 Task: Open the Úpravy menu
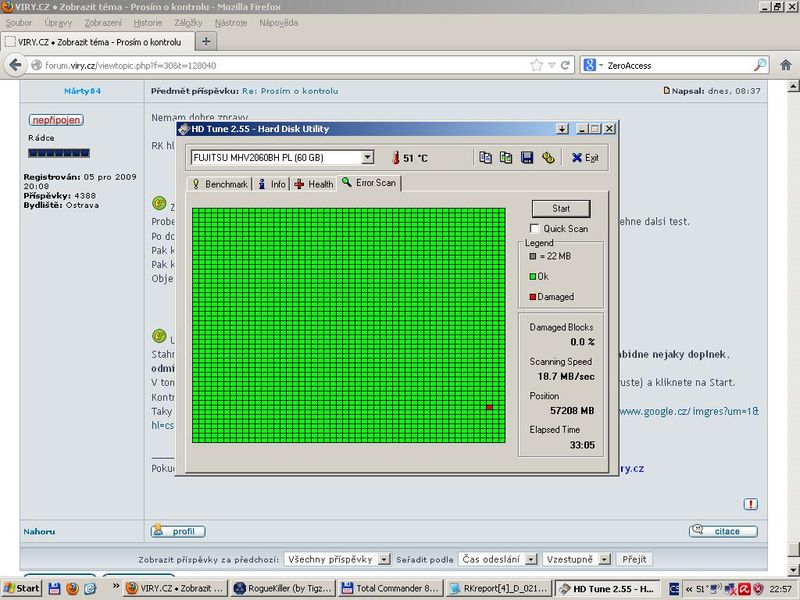[58, 23]
